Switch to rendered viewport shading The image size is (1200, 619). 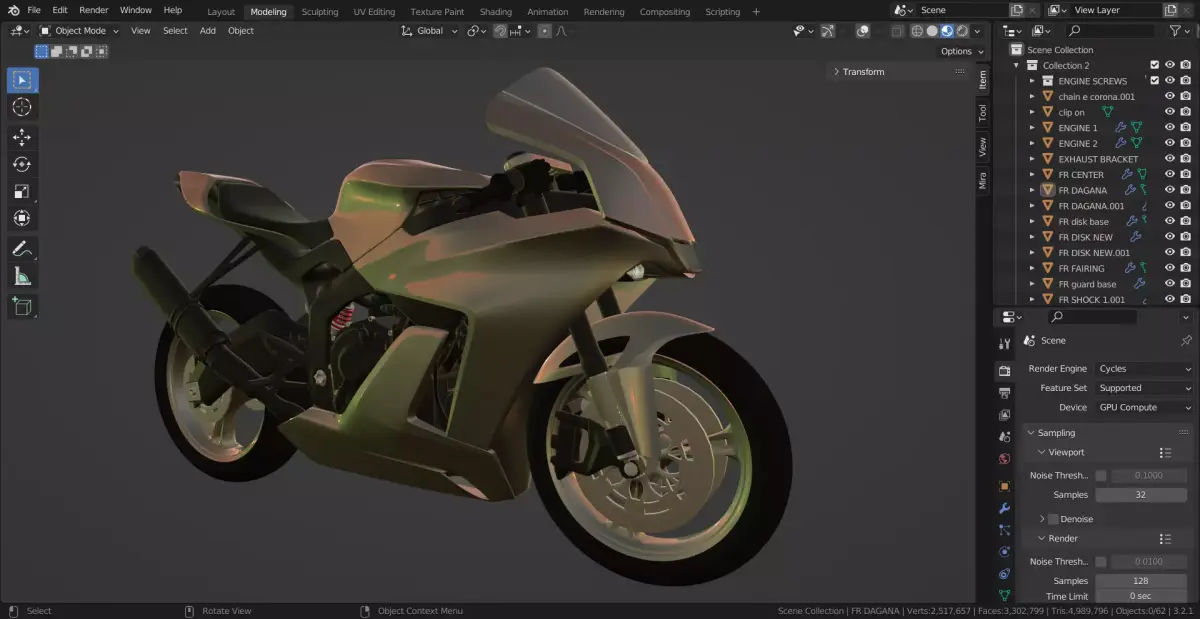[962, 31]
